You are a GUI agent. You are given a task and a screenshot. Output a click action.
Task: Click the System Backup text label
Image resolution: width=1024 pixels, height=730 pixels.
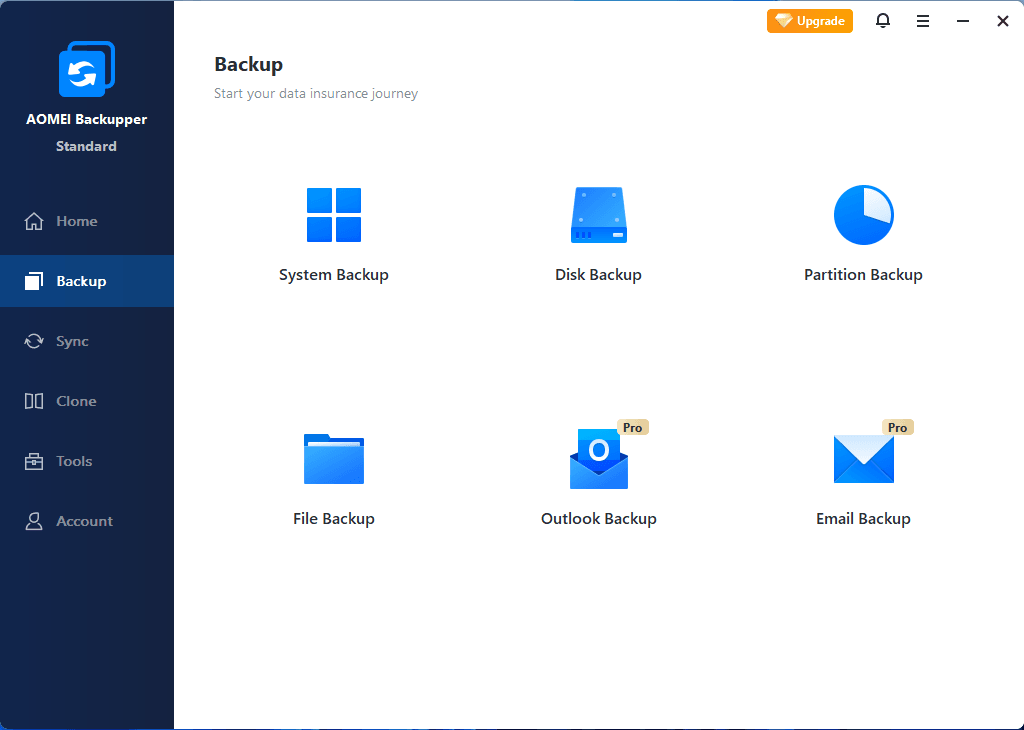(x=333, y=275)
